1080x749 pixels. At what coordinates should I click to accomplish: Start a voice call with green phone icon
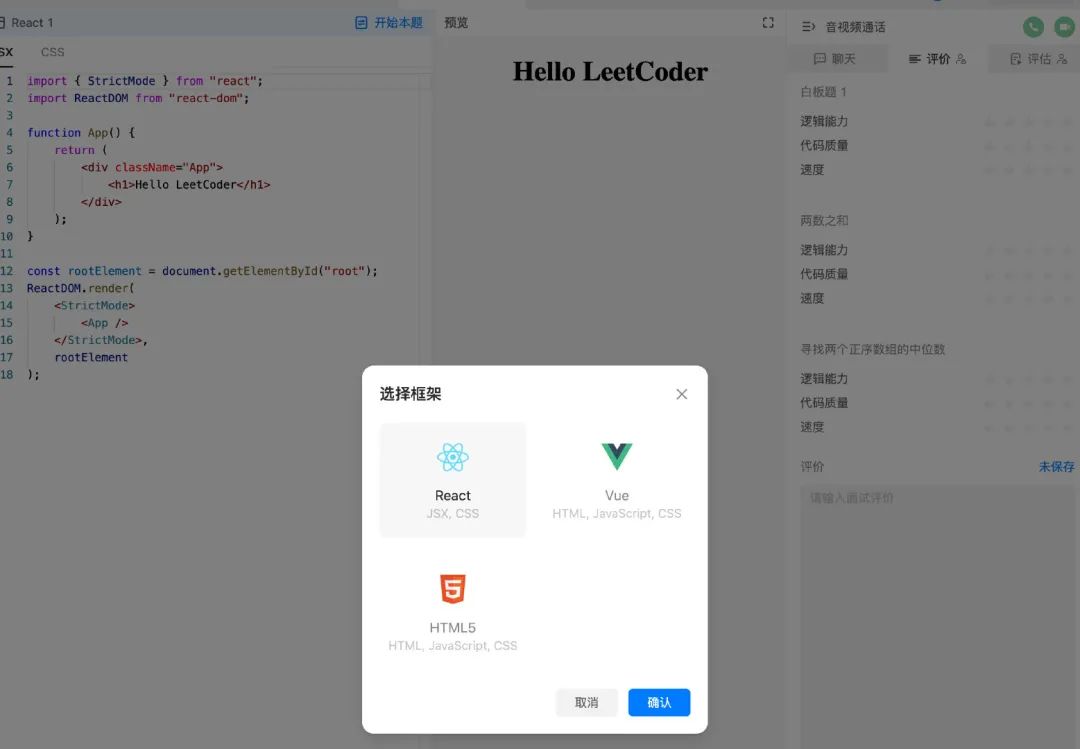click(x=1032, y=27)
